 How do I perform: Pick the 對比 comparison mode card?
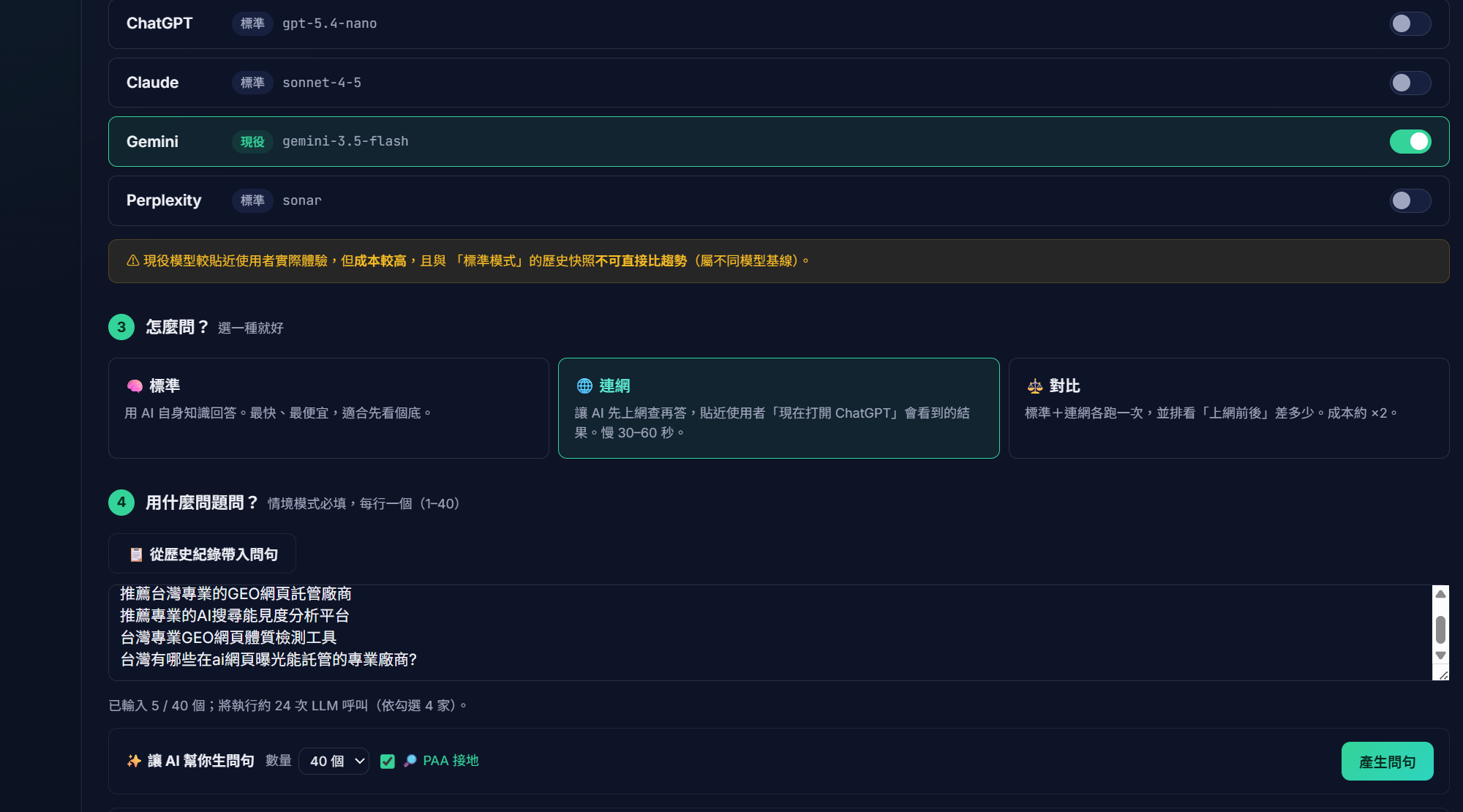pos(1229,408)
